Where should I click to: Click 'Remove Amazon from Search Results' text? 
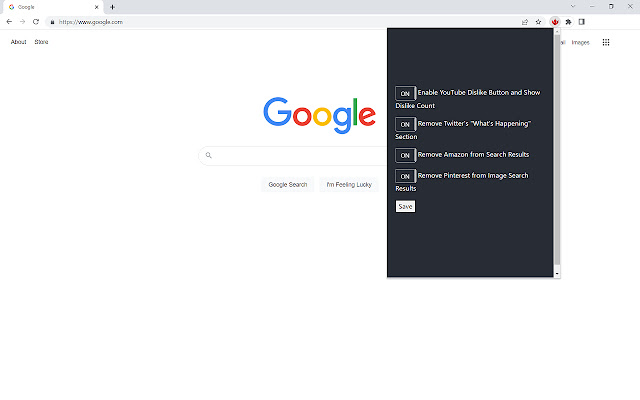point(473,154)
